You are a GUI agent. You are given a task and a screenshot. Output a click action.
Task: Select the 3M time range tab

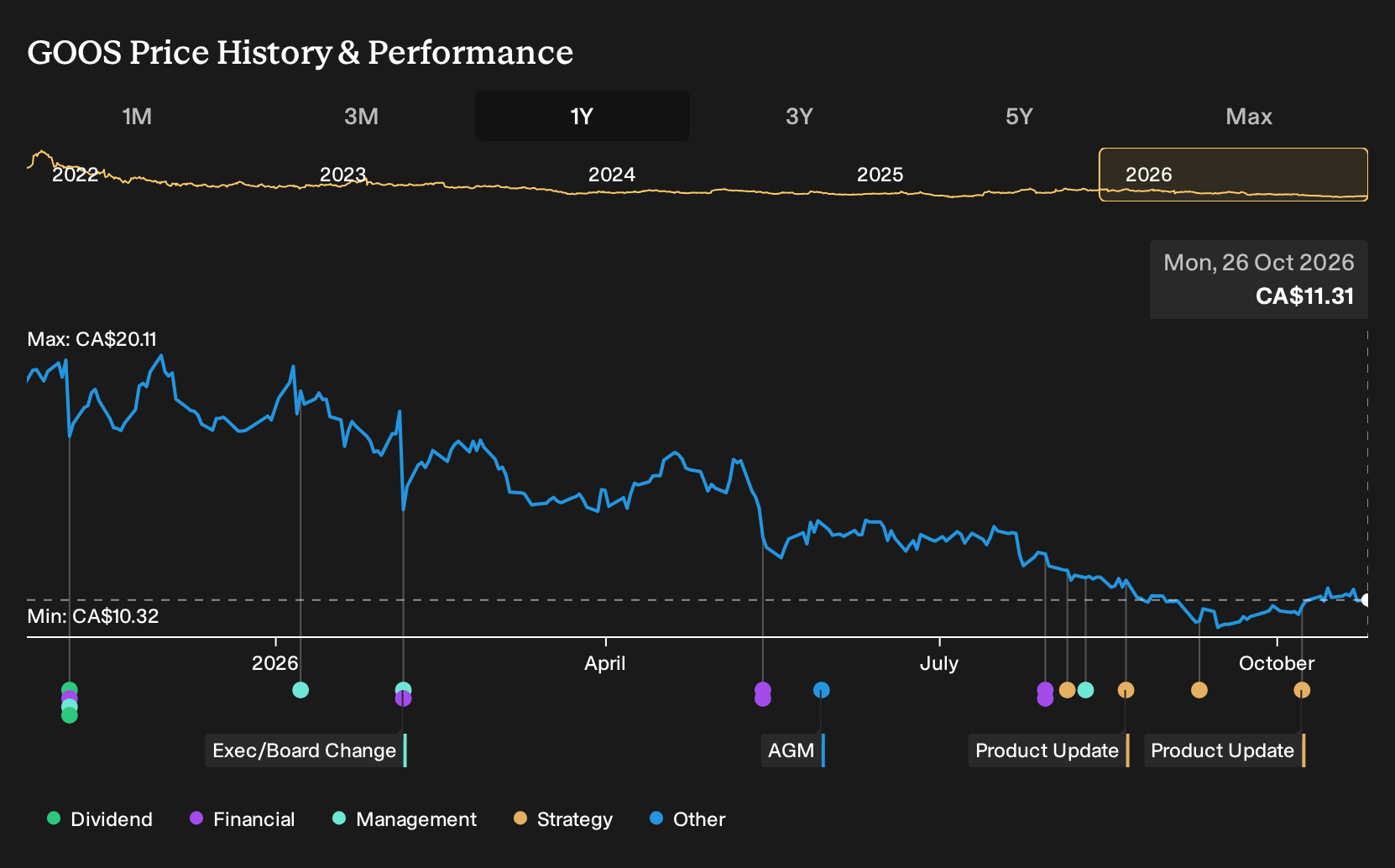click(x=361, y=116)
